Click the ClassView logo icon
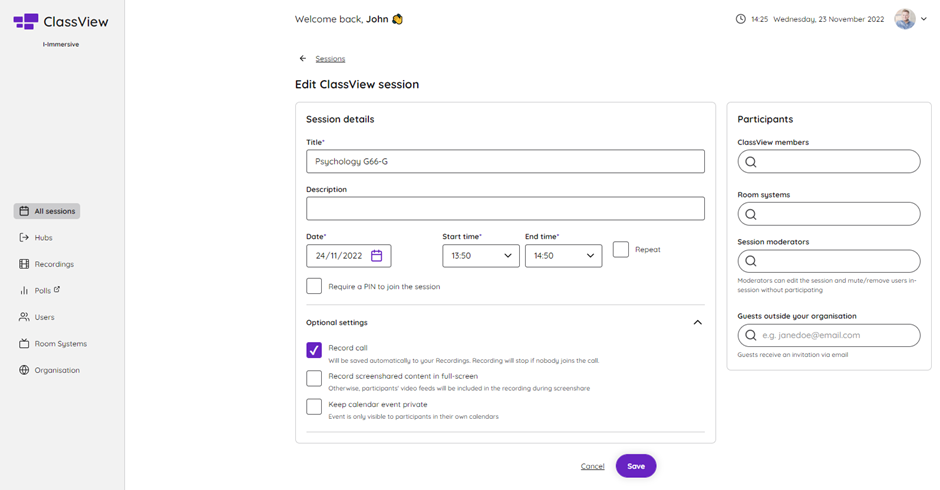Viewport: 940px width, 490px height. 26,22
